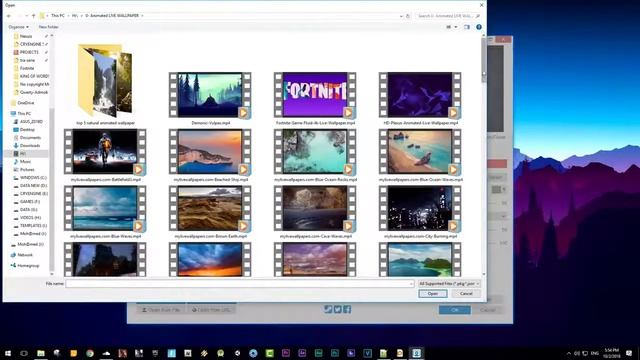Open the Windows Start menu
The height and width of the screenshot is (360, 640).
coord(8,353)
